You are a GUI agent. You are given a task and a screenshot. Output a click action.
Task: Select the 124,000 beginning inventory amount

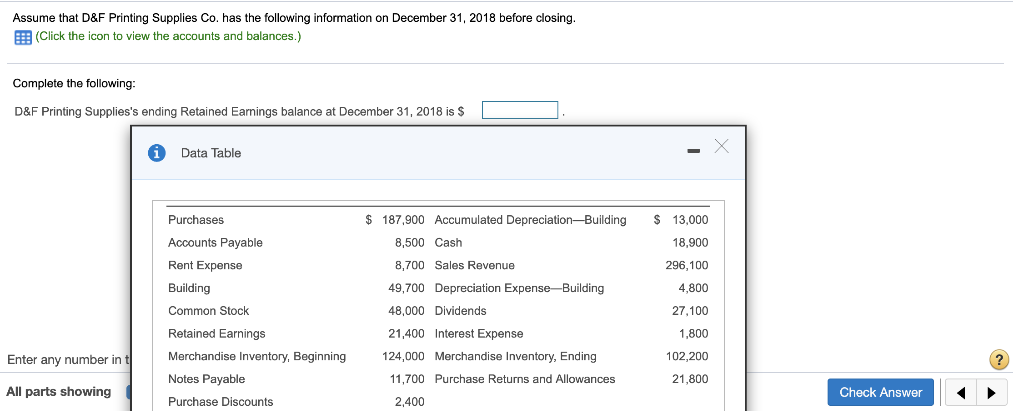pos(403,357)
